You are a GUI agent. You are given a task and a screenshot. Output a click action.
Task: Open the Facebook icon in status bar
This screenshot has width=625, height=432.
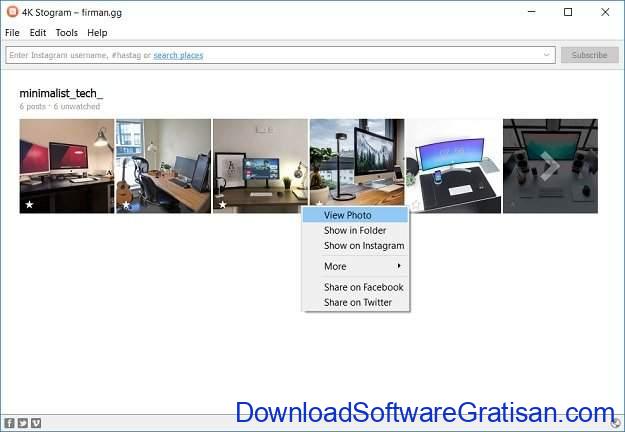pyautogui.click(x=9, y=423)
